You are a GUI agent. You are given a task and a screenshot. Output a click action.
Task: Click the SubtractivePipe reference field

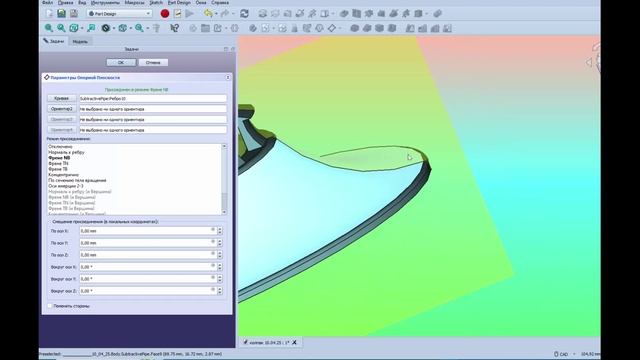tap(153, 98)
